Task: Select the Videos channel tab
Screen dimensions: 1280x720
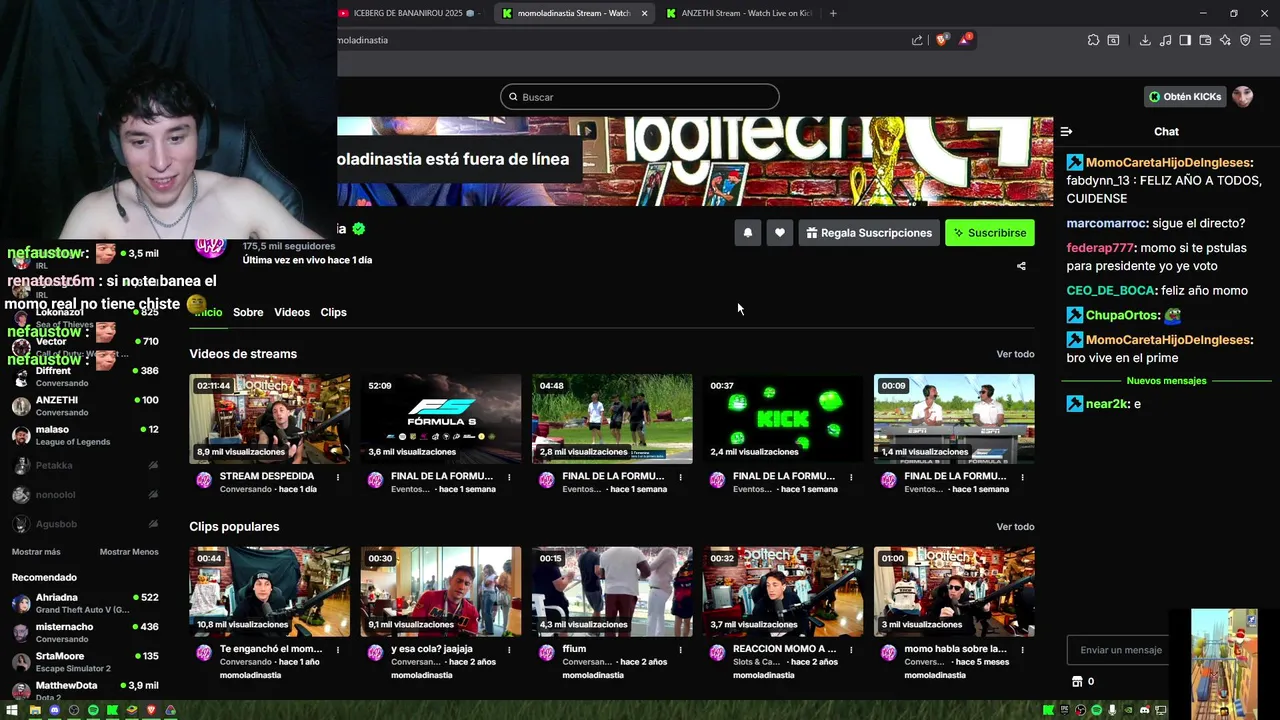Action: pos(292,312)
